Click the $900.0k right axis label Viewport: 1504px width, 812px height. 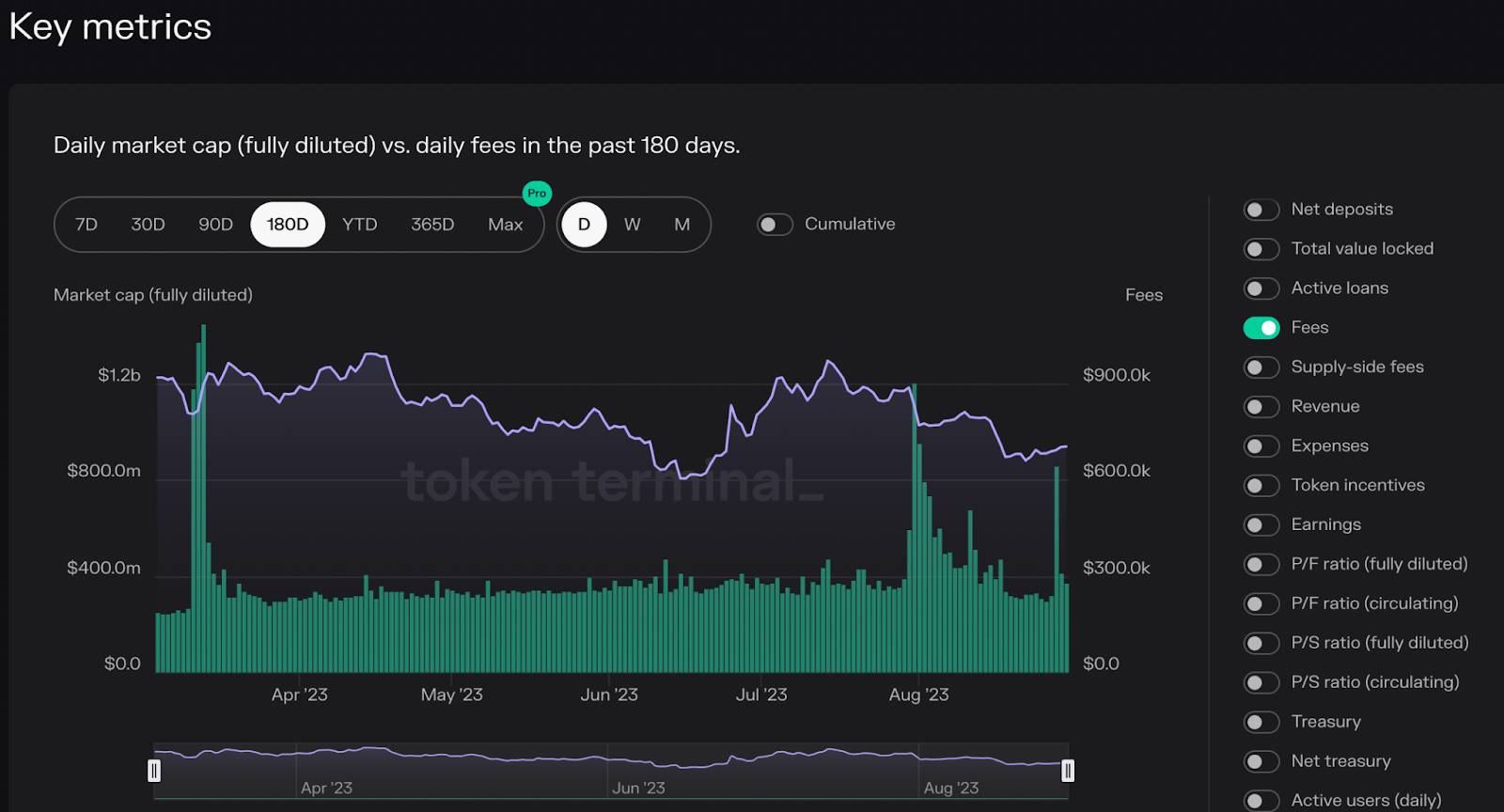pos(1117,375)
